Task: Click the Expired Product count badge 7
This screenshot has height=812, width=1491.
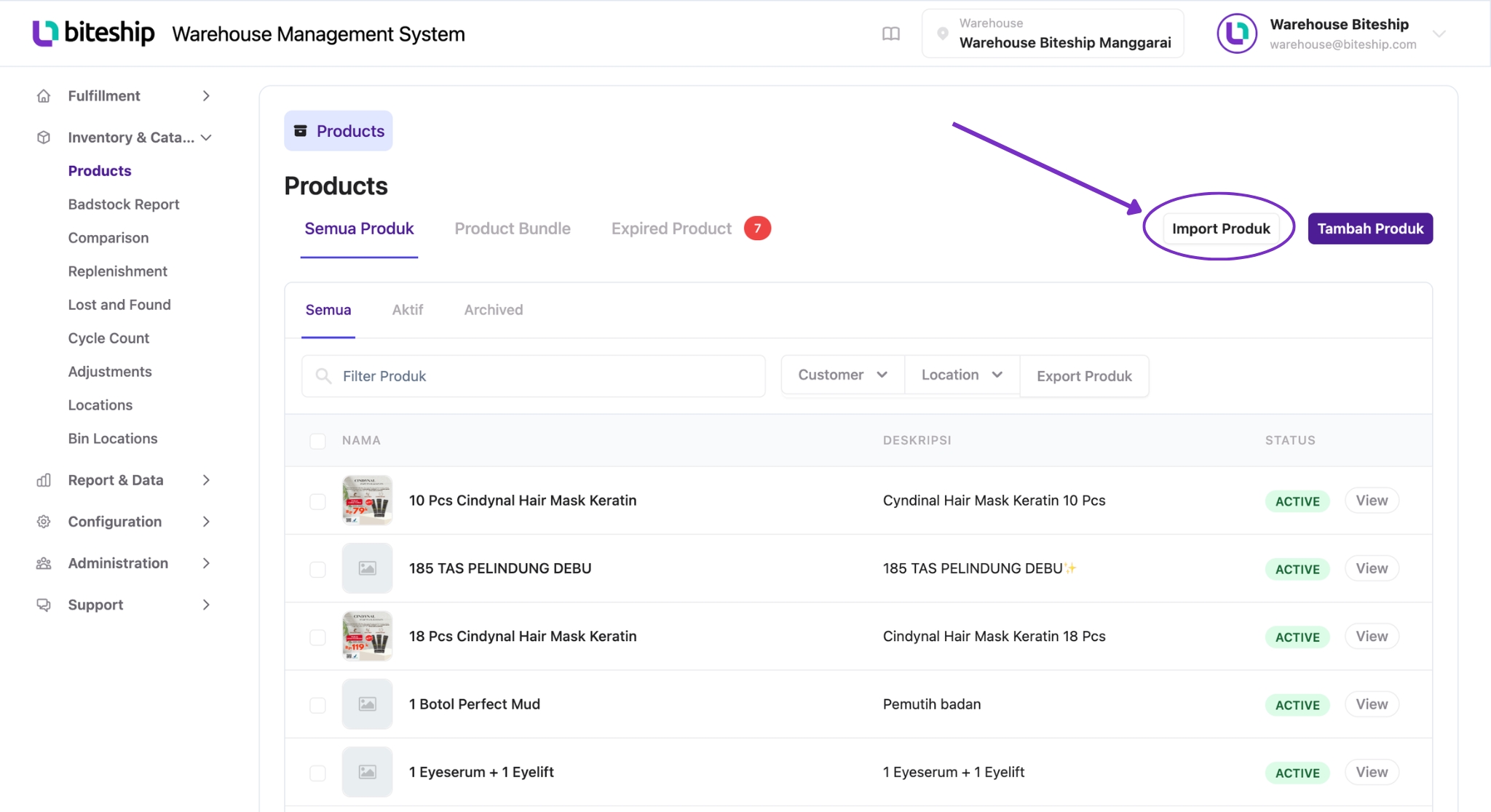Action: (757, 228)
